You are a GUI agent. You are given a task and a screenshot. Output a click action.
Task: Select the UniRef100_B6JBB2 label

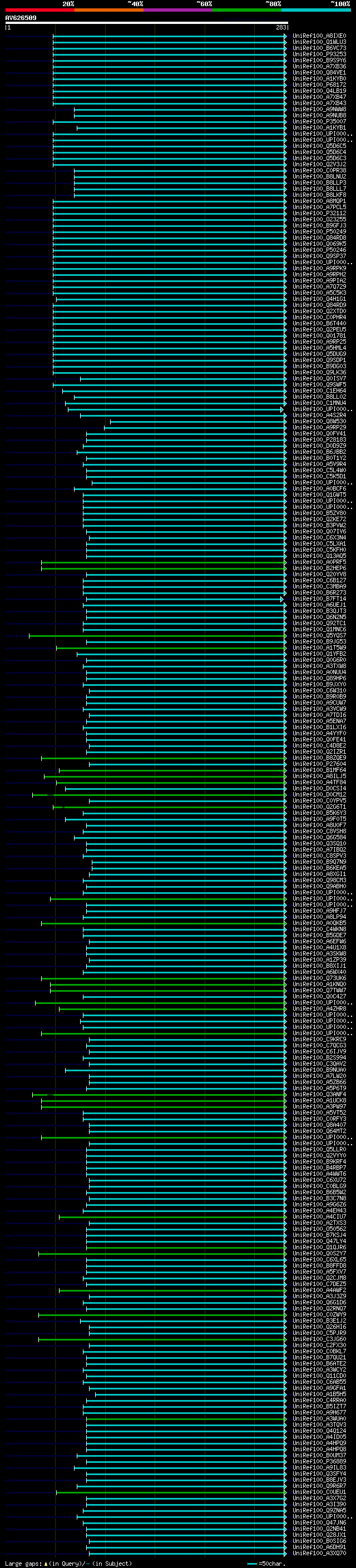319,452
